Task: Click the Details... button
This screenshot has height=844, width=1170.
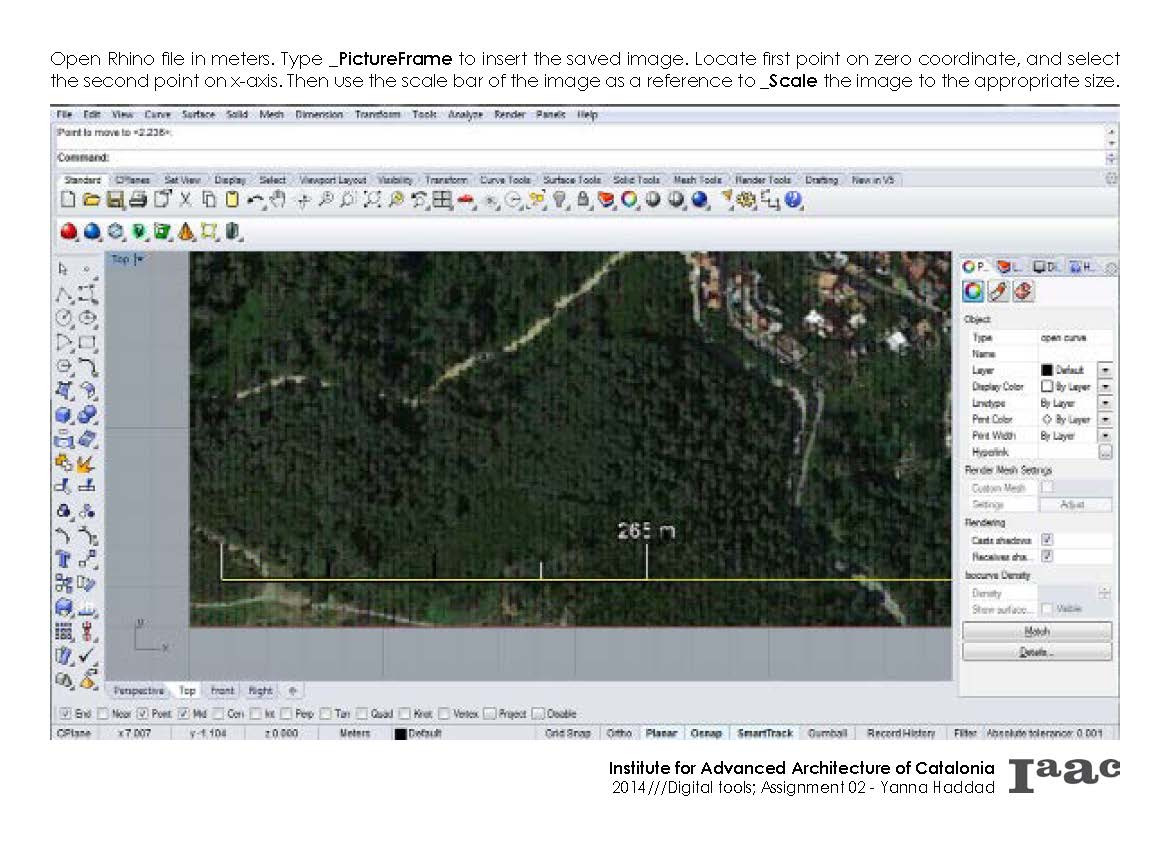Action: point(1036,652)
